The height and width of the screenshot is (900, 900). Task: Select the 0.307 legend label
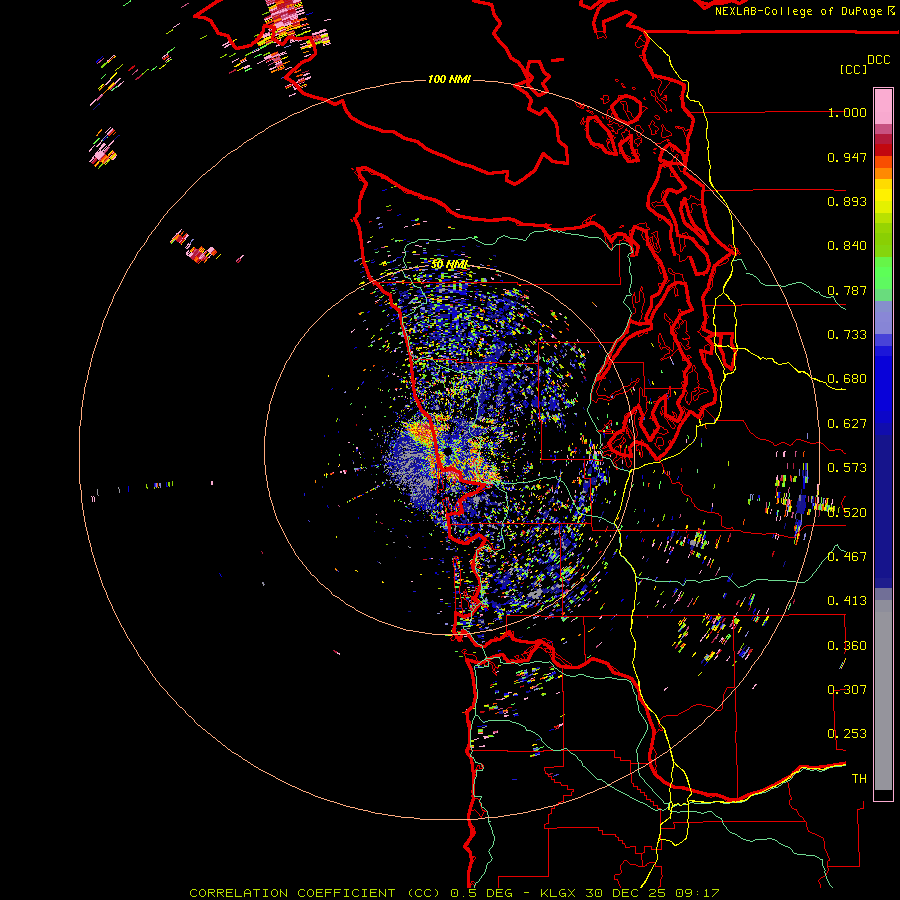847,690
